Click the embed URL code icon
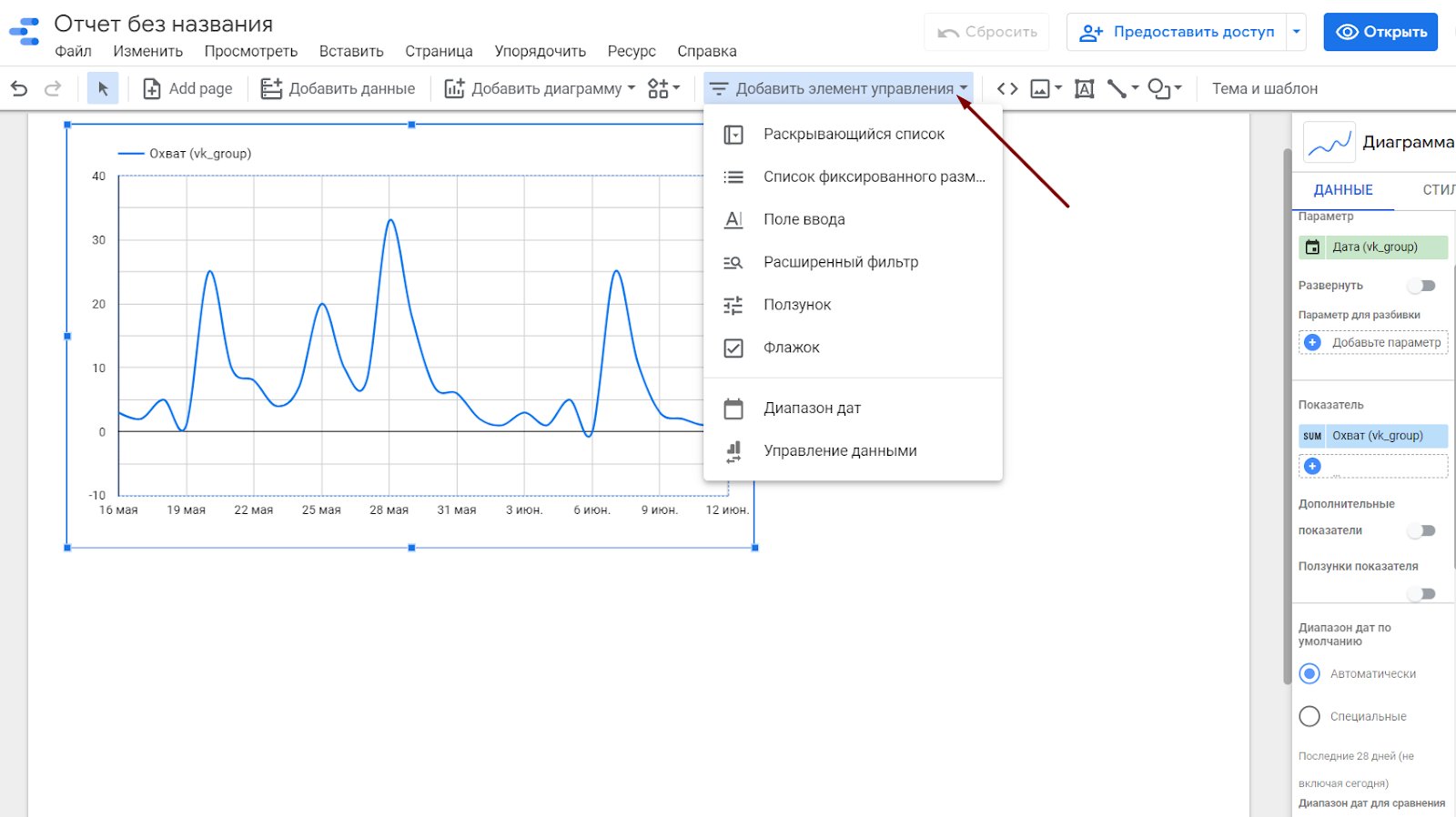The width and height of the screenshot is (1456, 817). (x=1007, y=88)
